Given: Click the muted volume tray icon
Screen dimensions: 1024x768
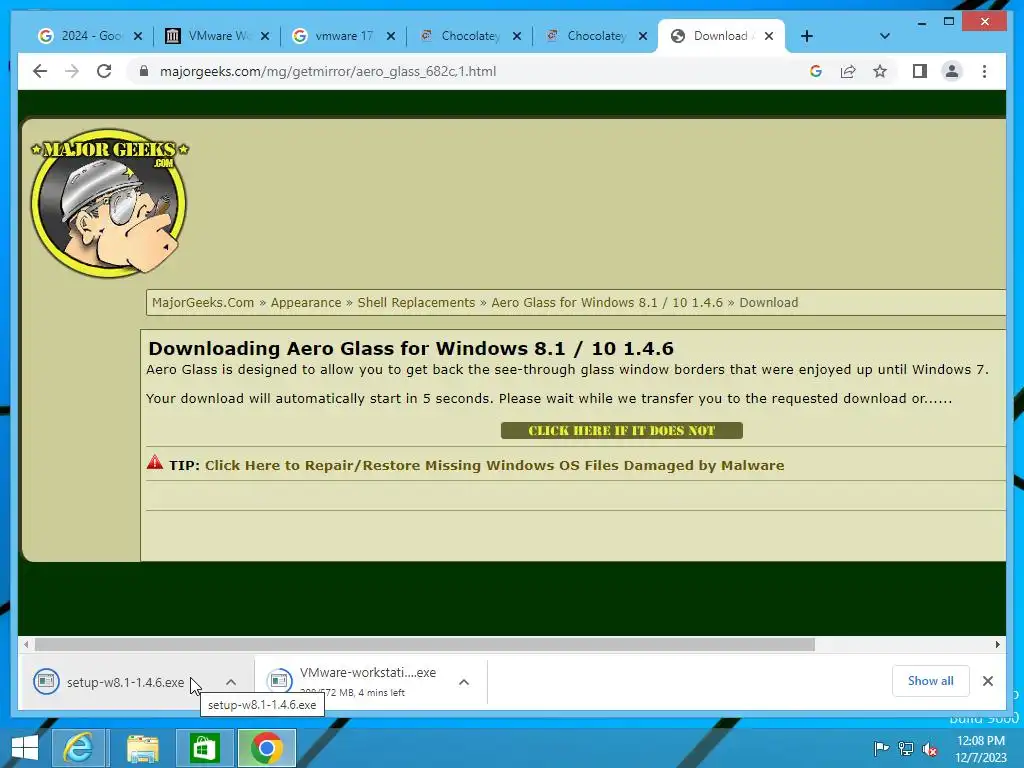Looking at the screenshot, I should tap(930, 748).
